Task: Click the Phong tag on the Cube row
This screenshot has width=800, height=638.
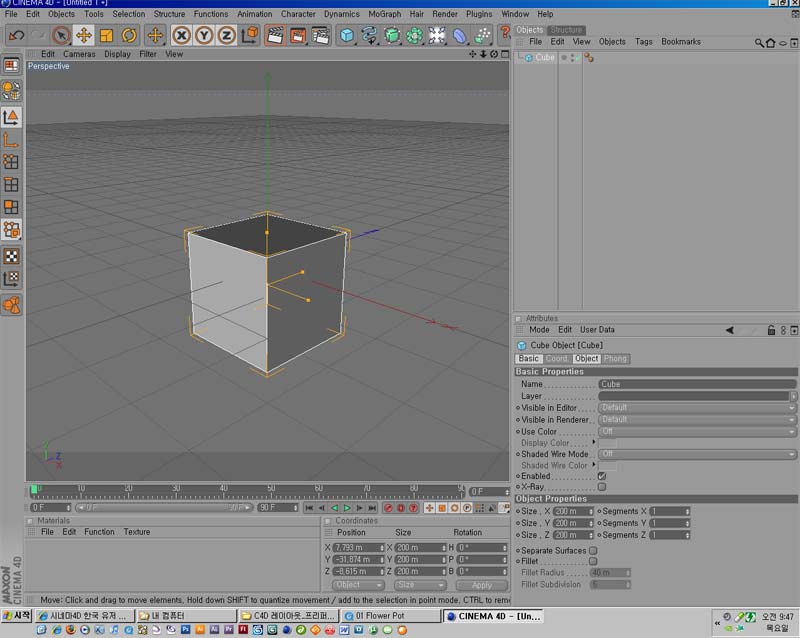Action: coord(589,58)
